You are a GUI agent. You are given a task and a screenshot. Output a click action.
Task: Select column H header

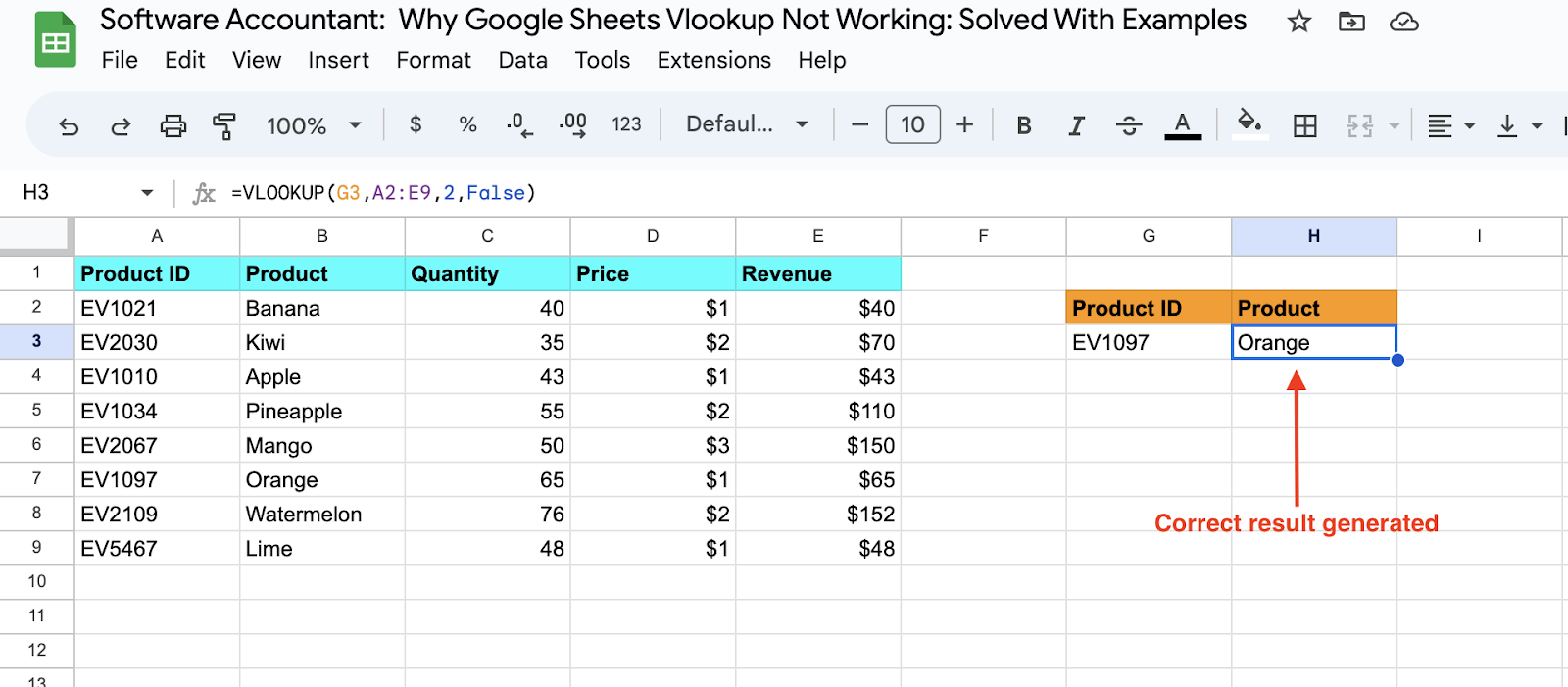tap(1314, 236)
